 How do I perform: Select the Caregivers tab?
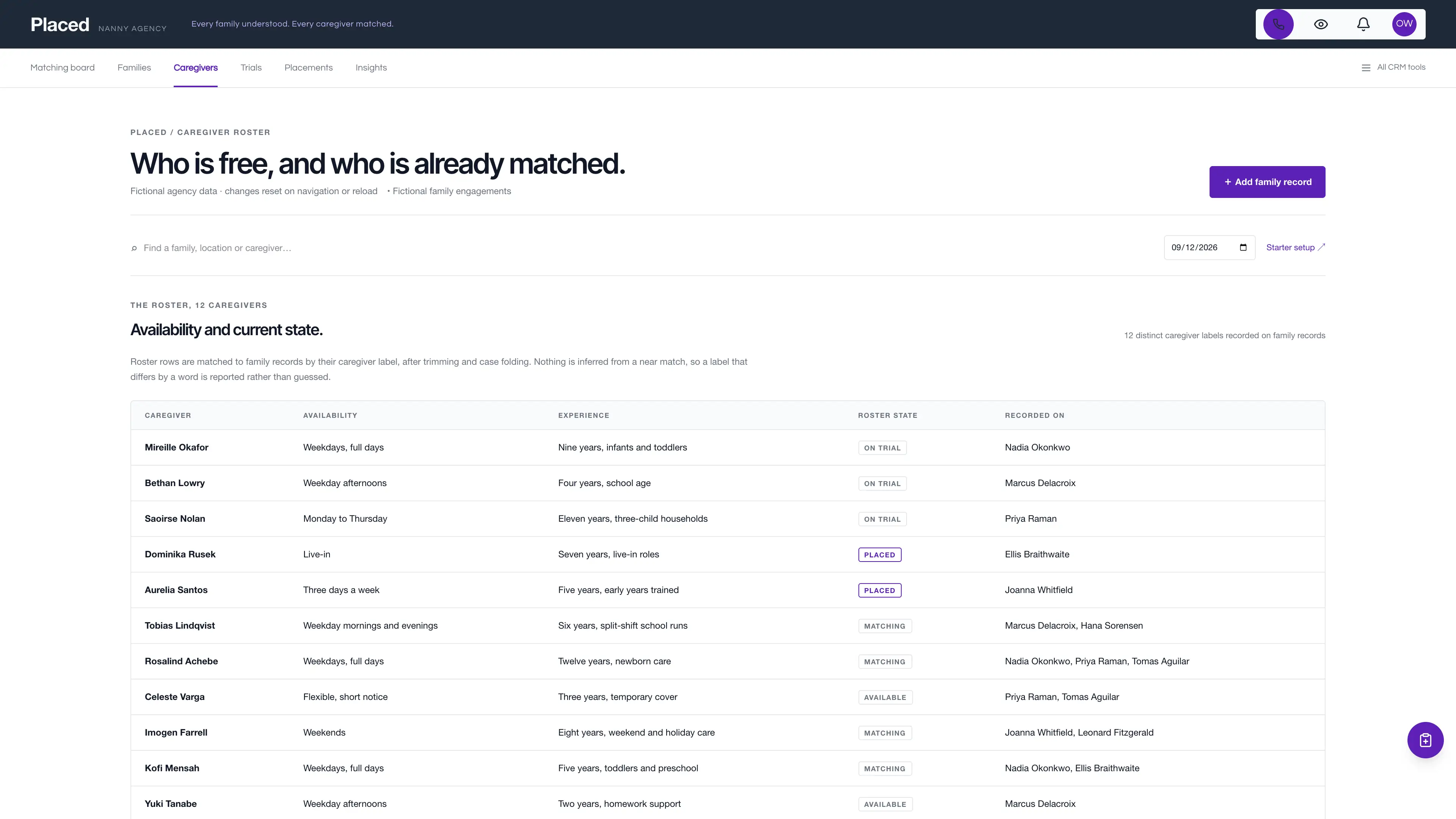point(196,68)
